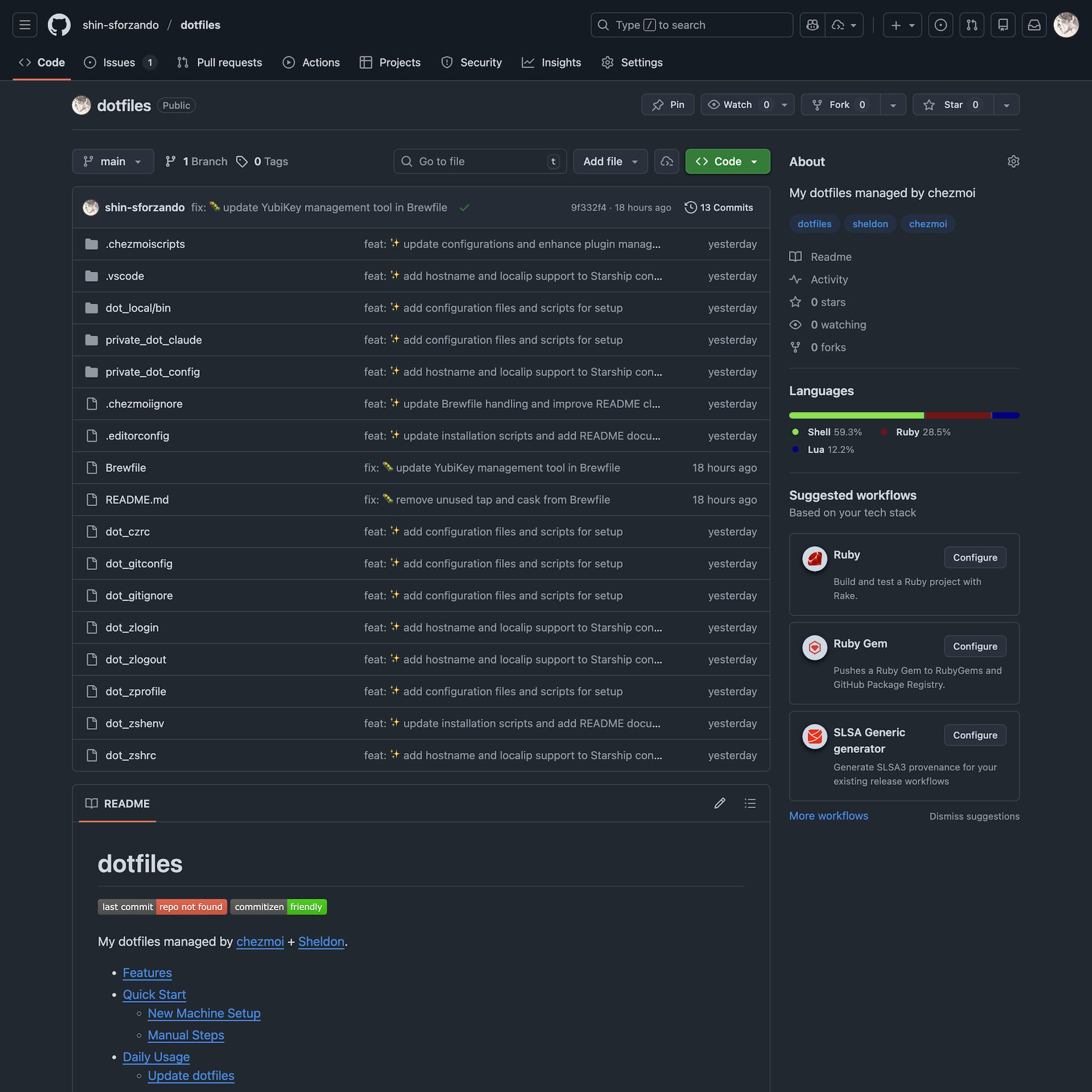This screenshot has width=1092, height=1092.
Task: Open the green Code dropdown
Action: click(727, 162)
